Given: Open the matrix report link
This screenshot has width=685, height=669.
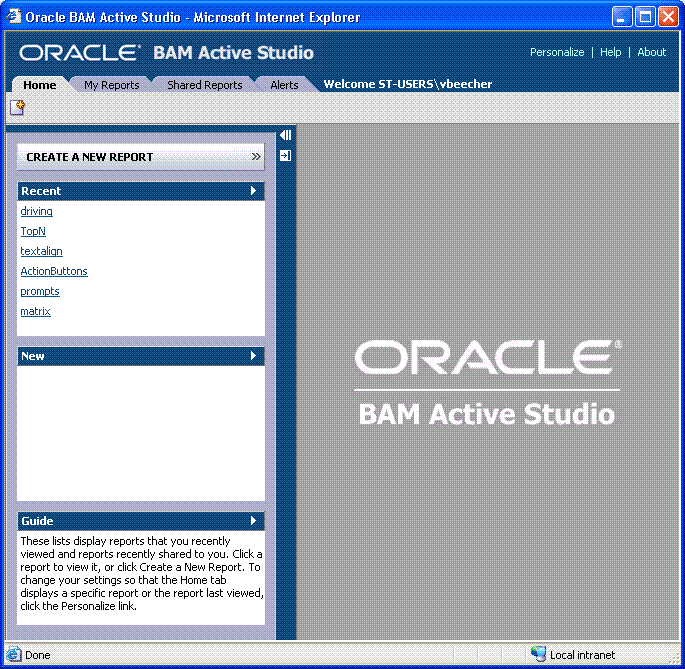Looking at the screenshot, I should point(36,312).
